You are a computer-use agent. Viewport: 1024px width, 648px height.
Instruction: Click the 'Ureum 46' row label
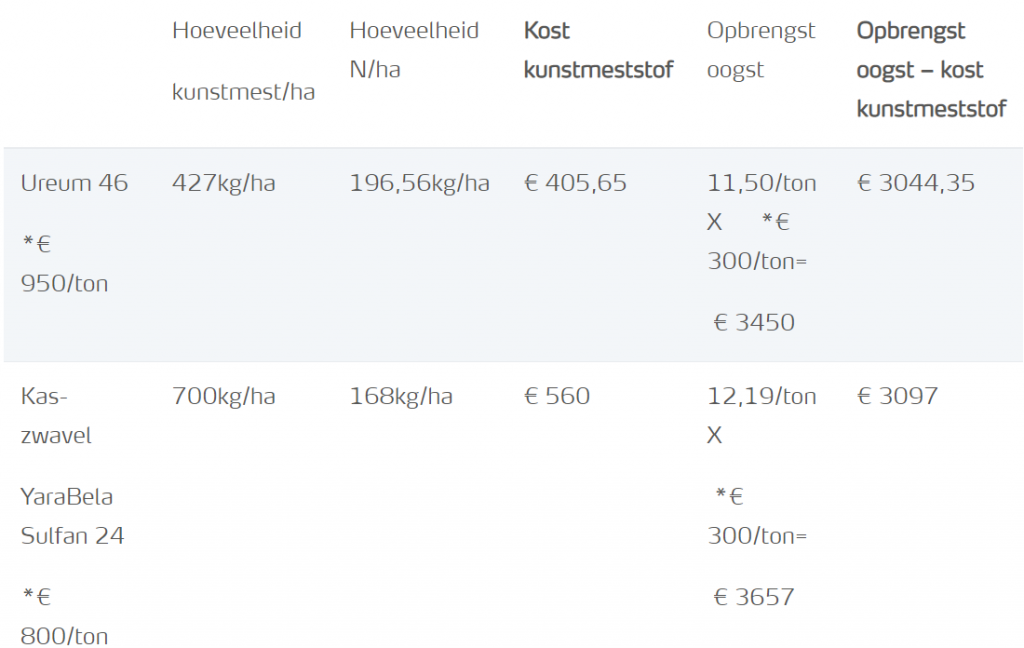(x=74, y=183)
